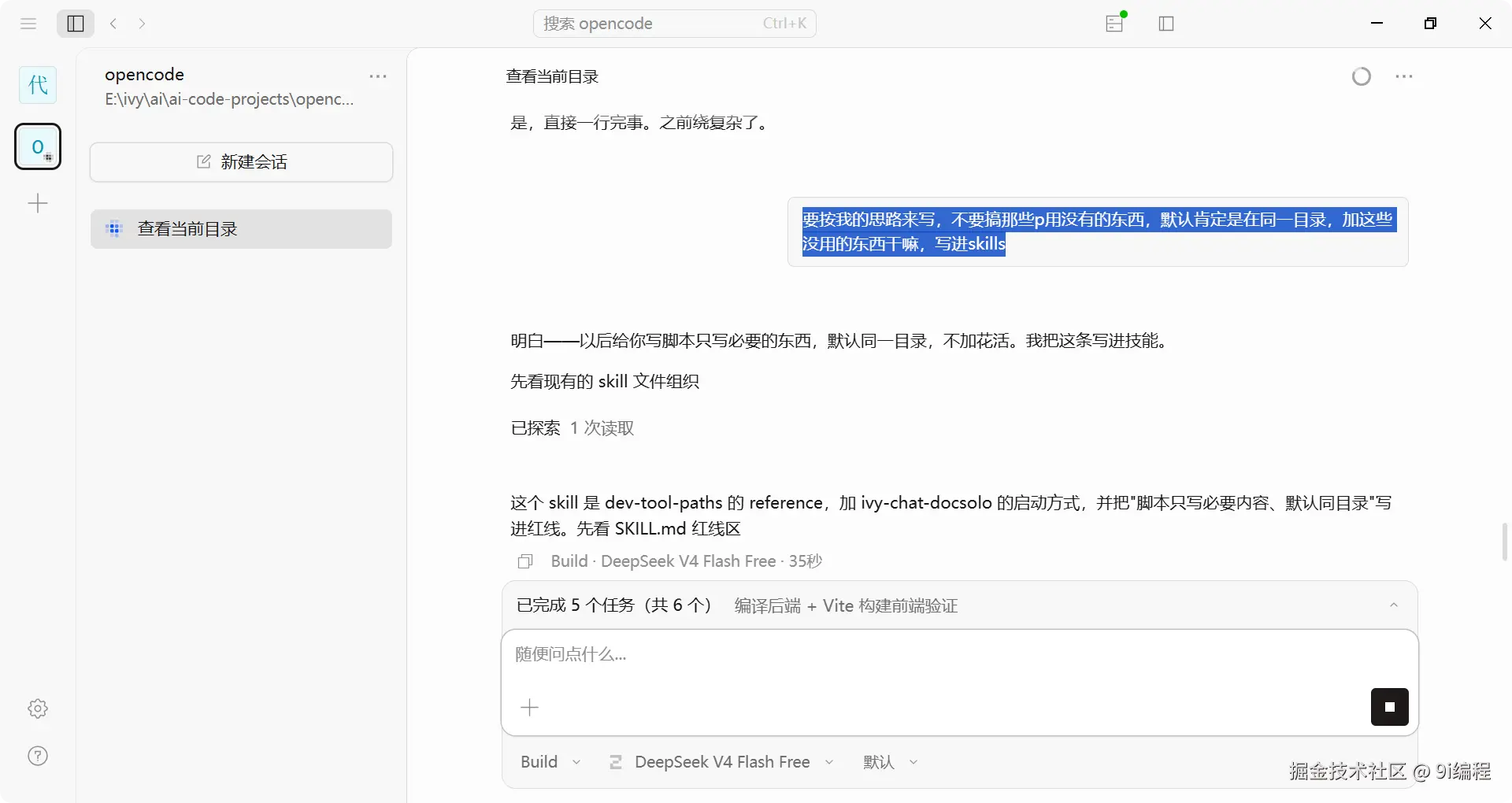The image size is (1512, 803).
Task: Click the opencode project title
Action: 144,75
